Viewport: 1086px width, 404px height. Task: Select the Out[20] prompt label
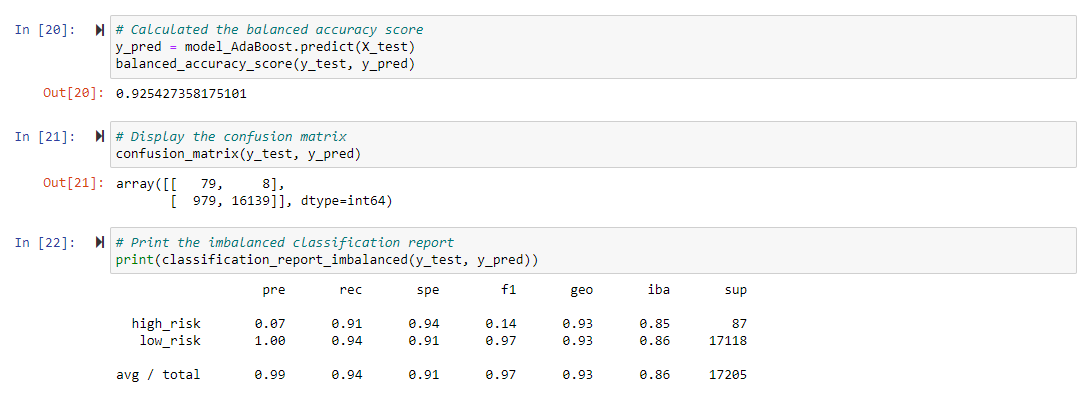[73, 94]
